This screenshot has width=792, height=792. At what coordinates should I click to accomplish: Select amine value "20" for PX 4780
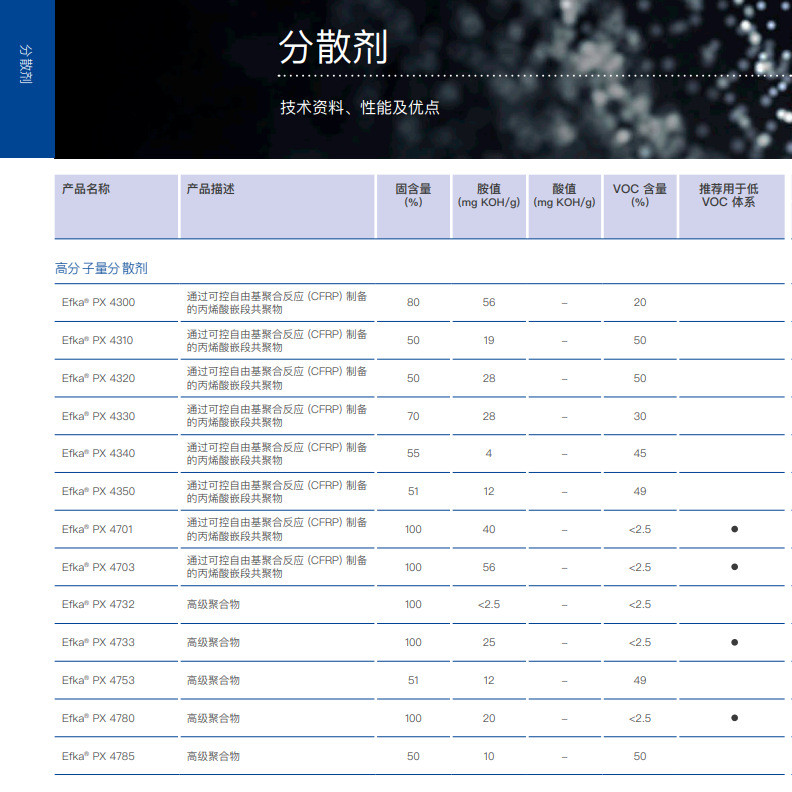click(x=488, y=718)
